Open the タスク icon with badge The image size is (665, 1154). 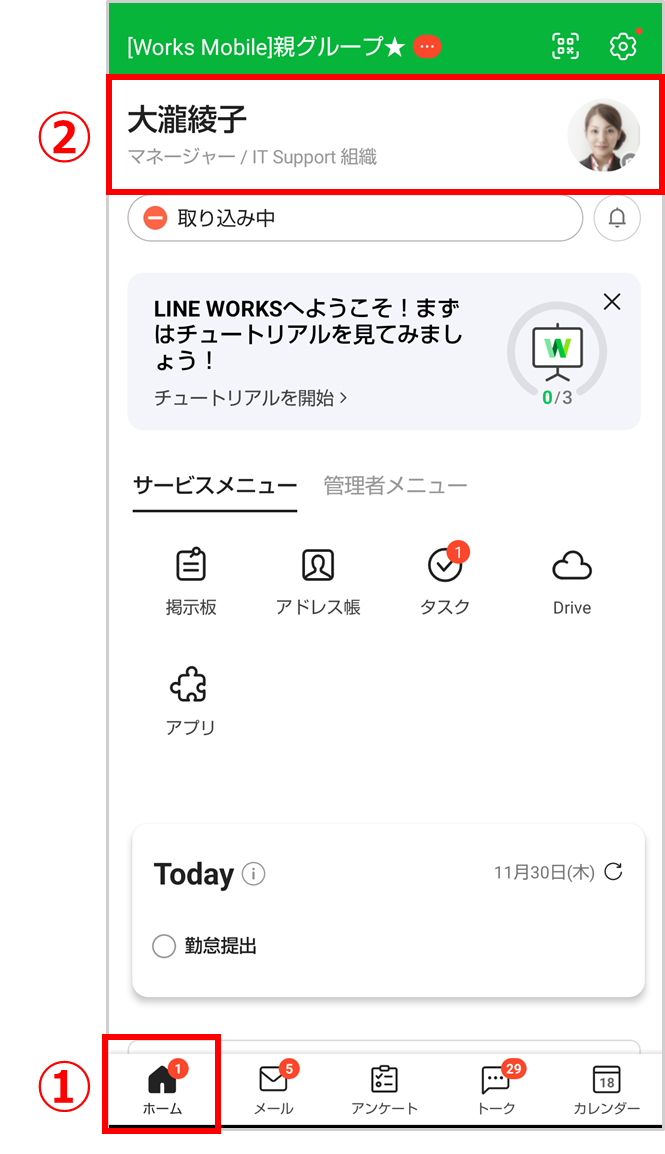pyautogui.click(x=445, y=581)
